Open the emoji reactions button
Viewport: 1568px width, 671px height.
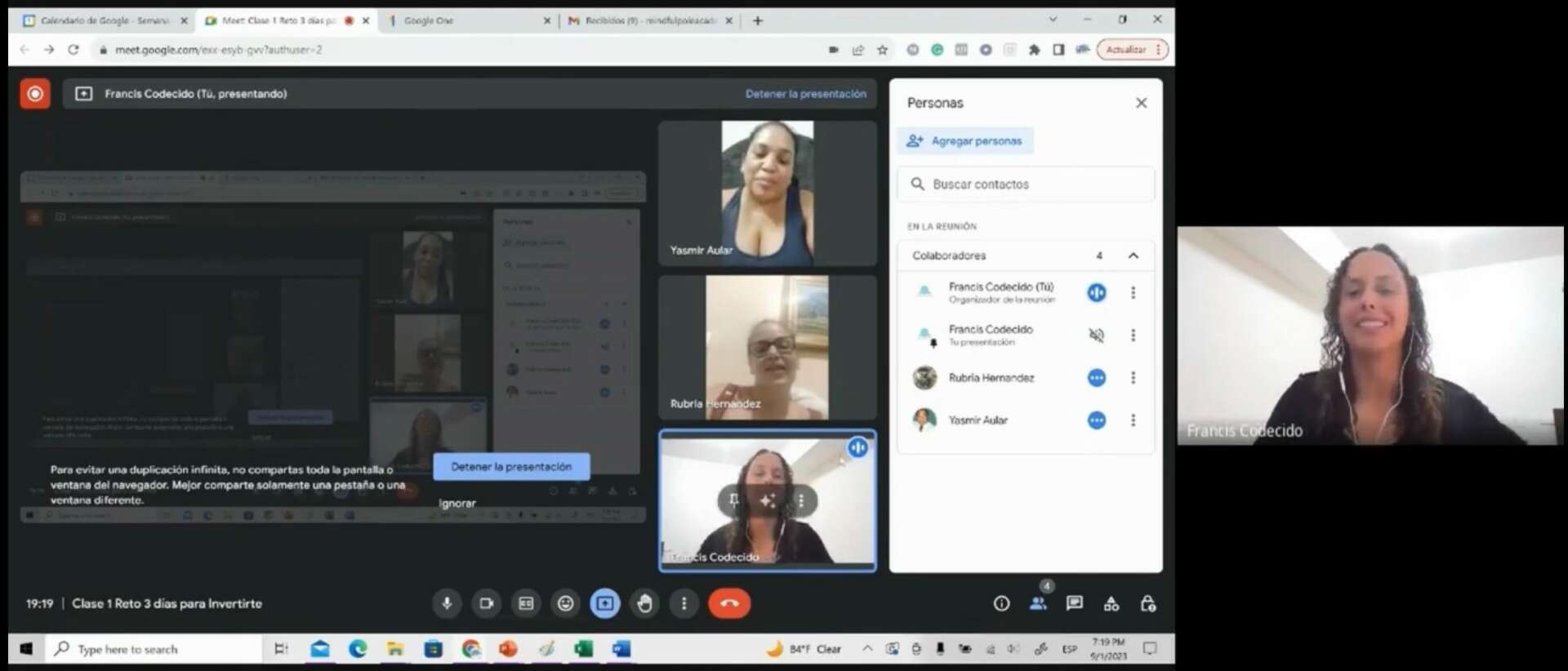tap(565, 603)
